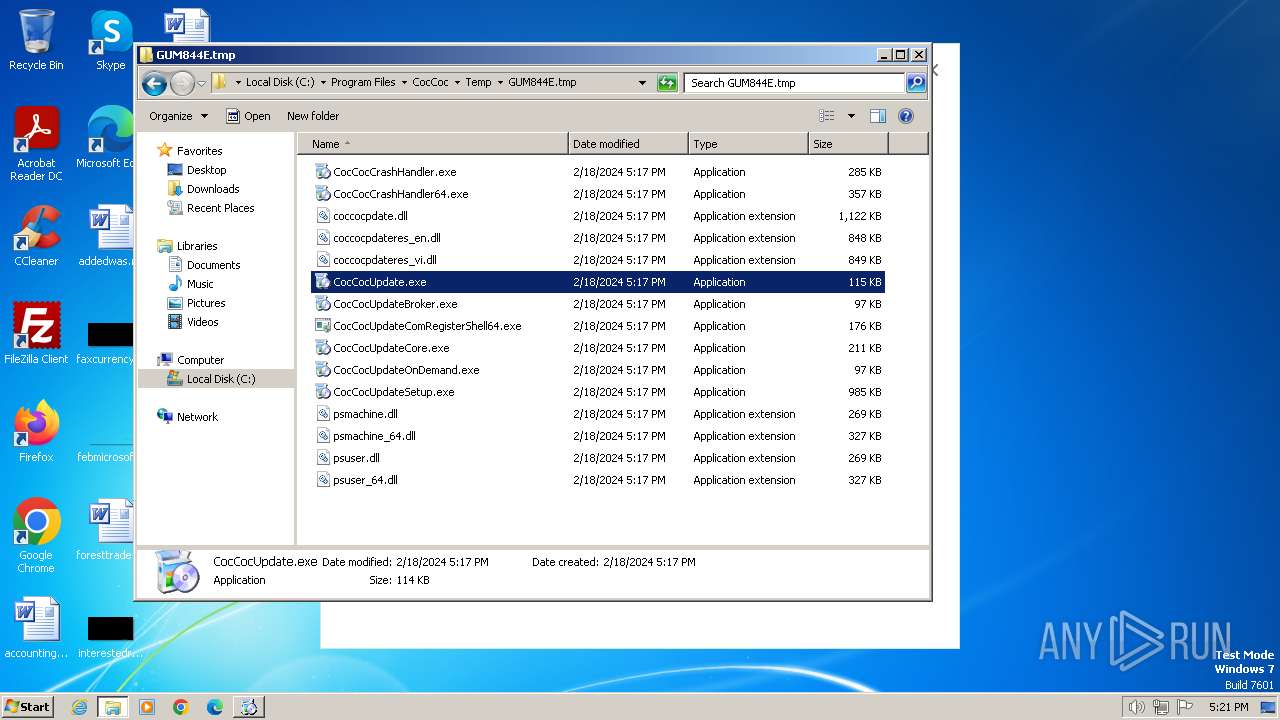
Task: Select CocCocCrashHandler.exe file icon
Action: pos(322,172)
